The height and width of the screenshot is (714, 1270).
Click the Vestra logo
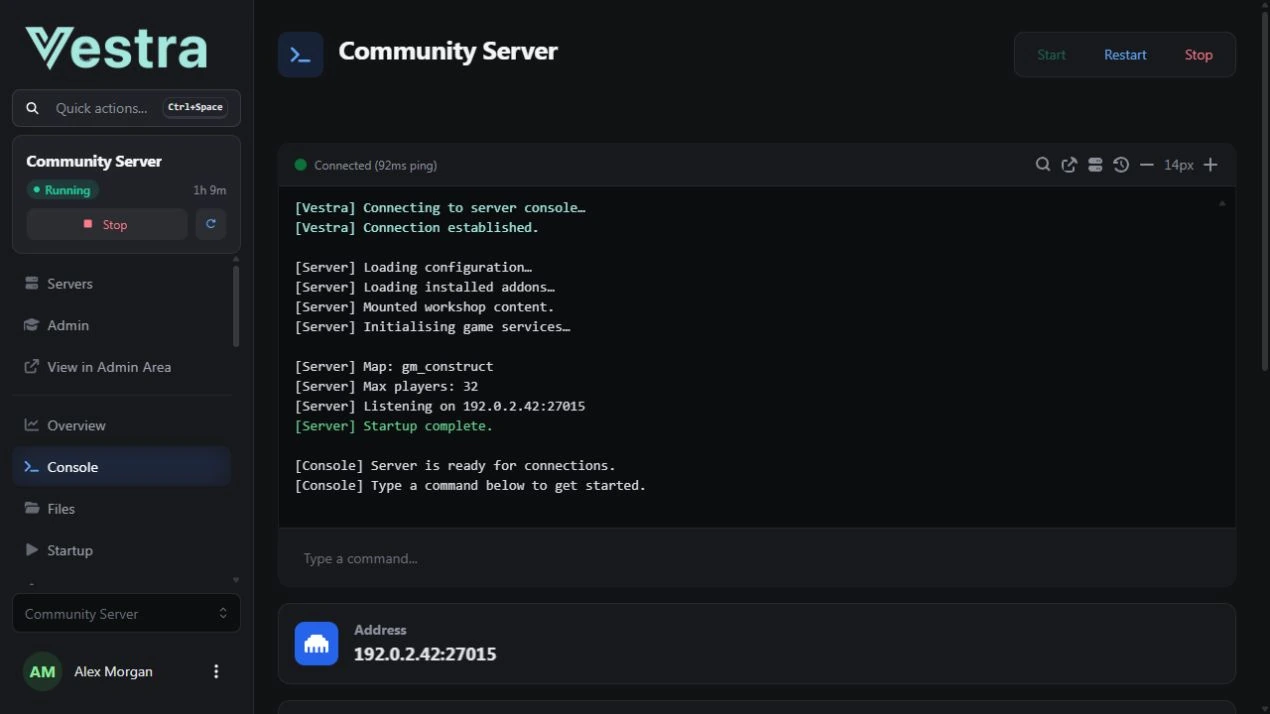[x=116, y=49]
